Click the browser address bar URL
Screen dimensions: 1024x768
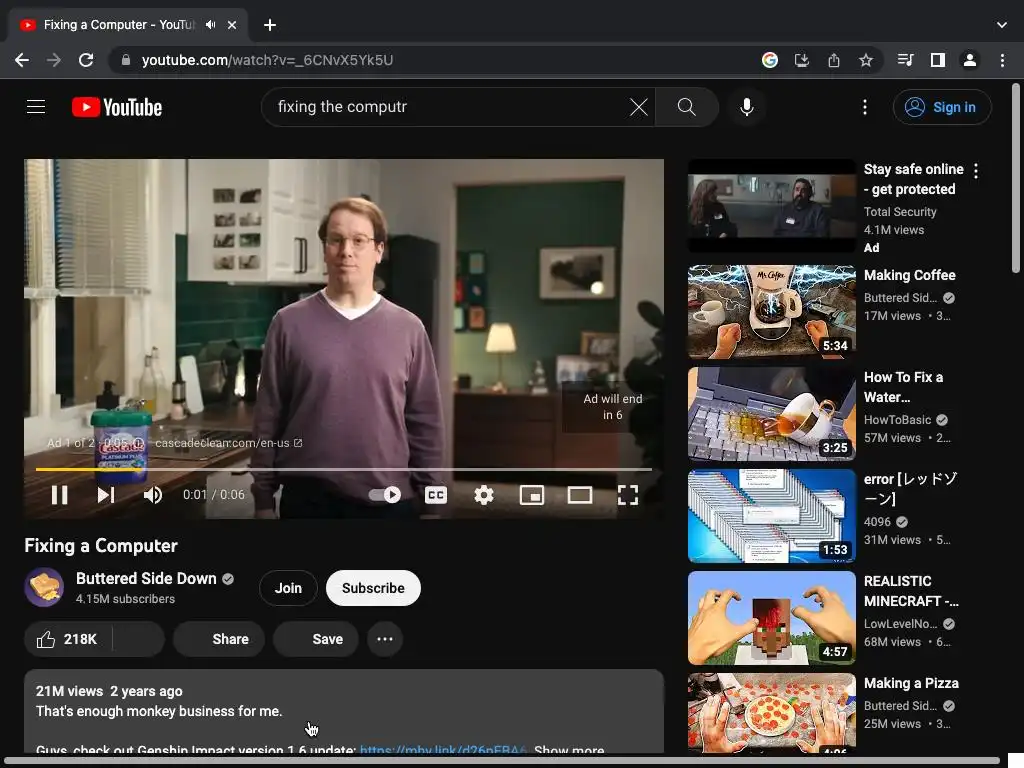pyautogui.click(x=267, y=60)
